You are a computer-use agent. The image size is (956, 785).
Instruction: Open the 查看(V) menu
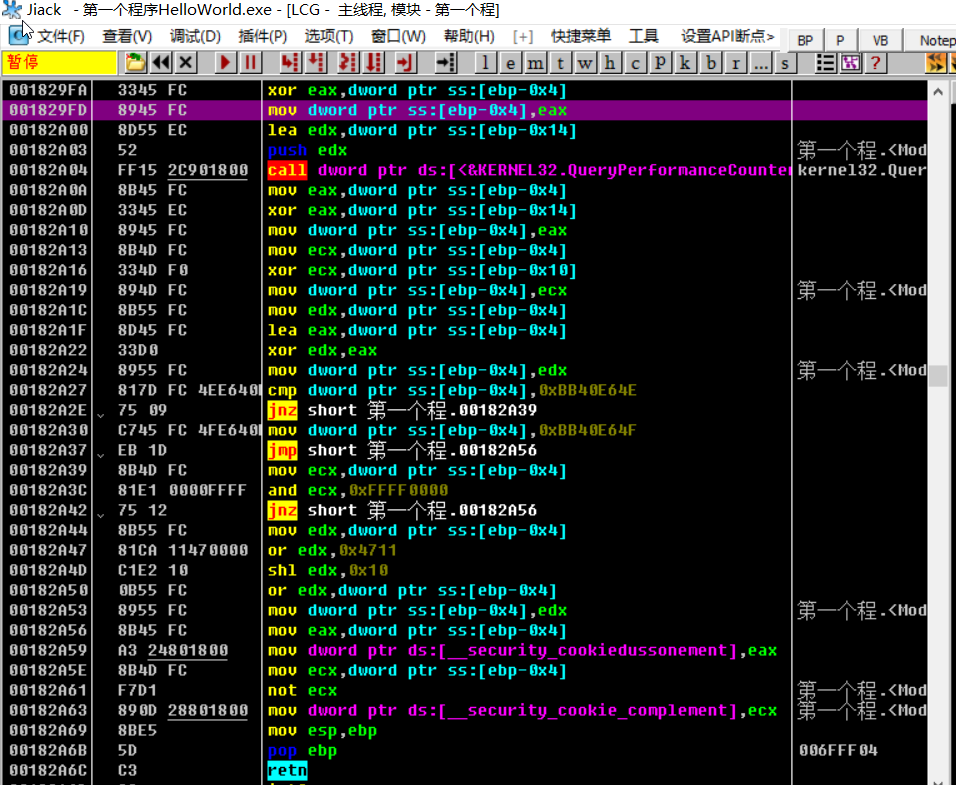[x=127, y=37]
